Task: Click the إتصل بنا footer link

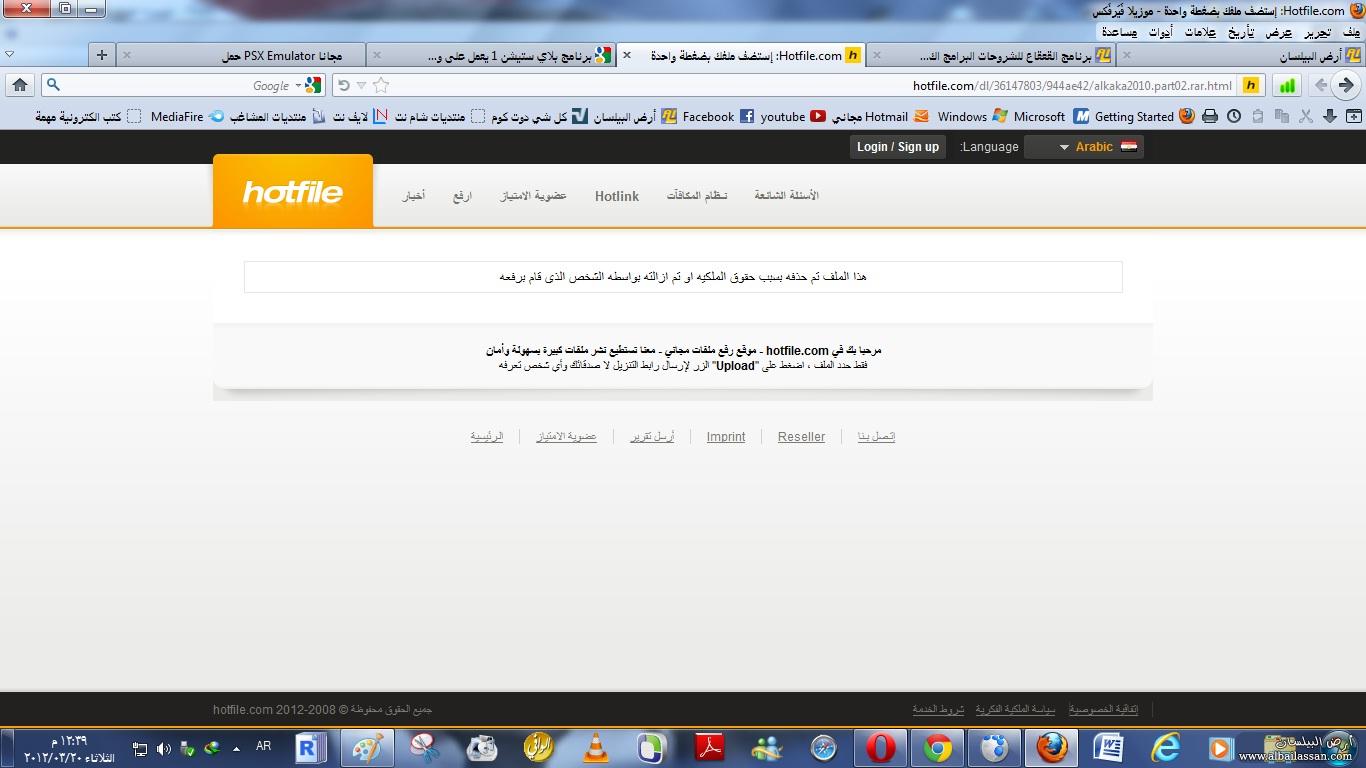Action: [x=876, y=437]
